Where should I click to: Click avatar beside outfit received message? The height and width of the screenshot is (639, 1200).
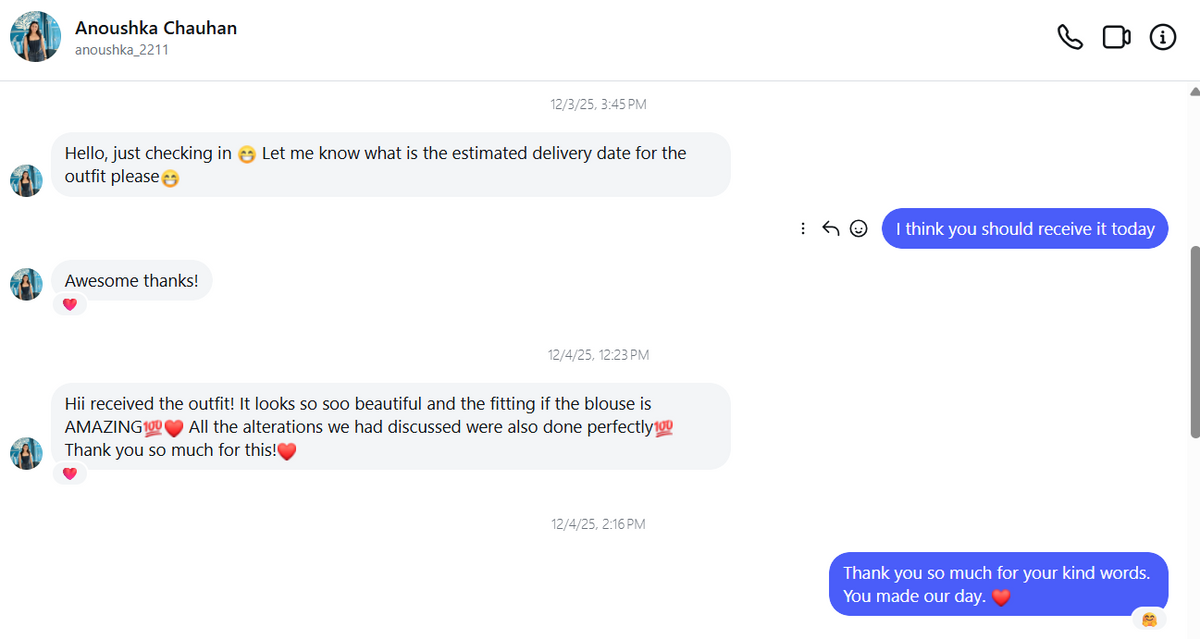(27, 453)
